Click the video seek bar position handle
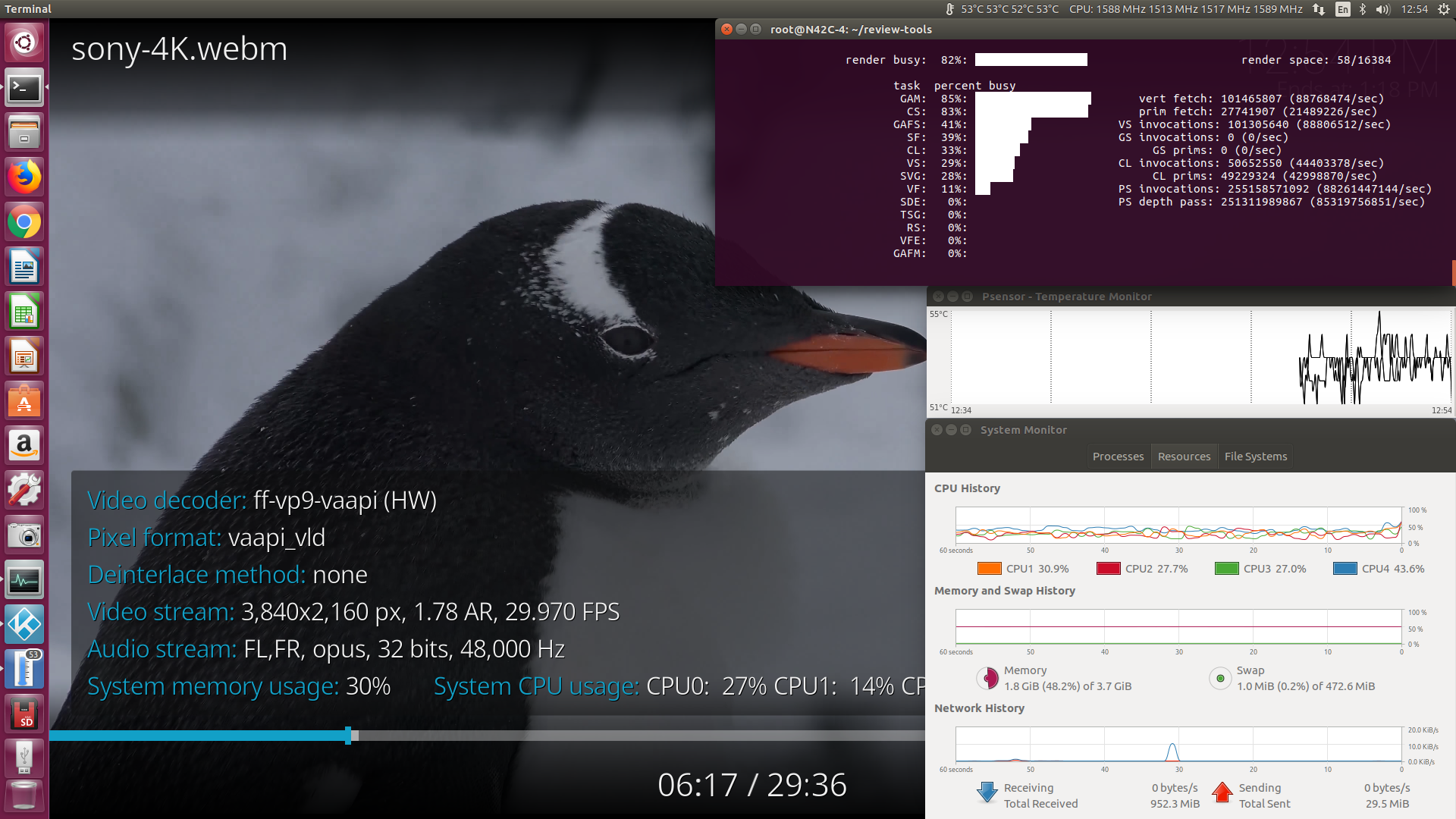 click(x=348, y=735)
